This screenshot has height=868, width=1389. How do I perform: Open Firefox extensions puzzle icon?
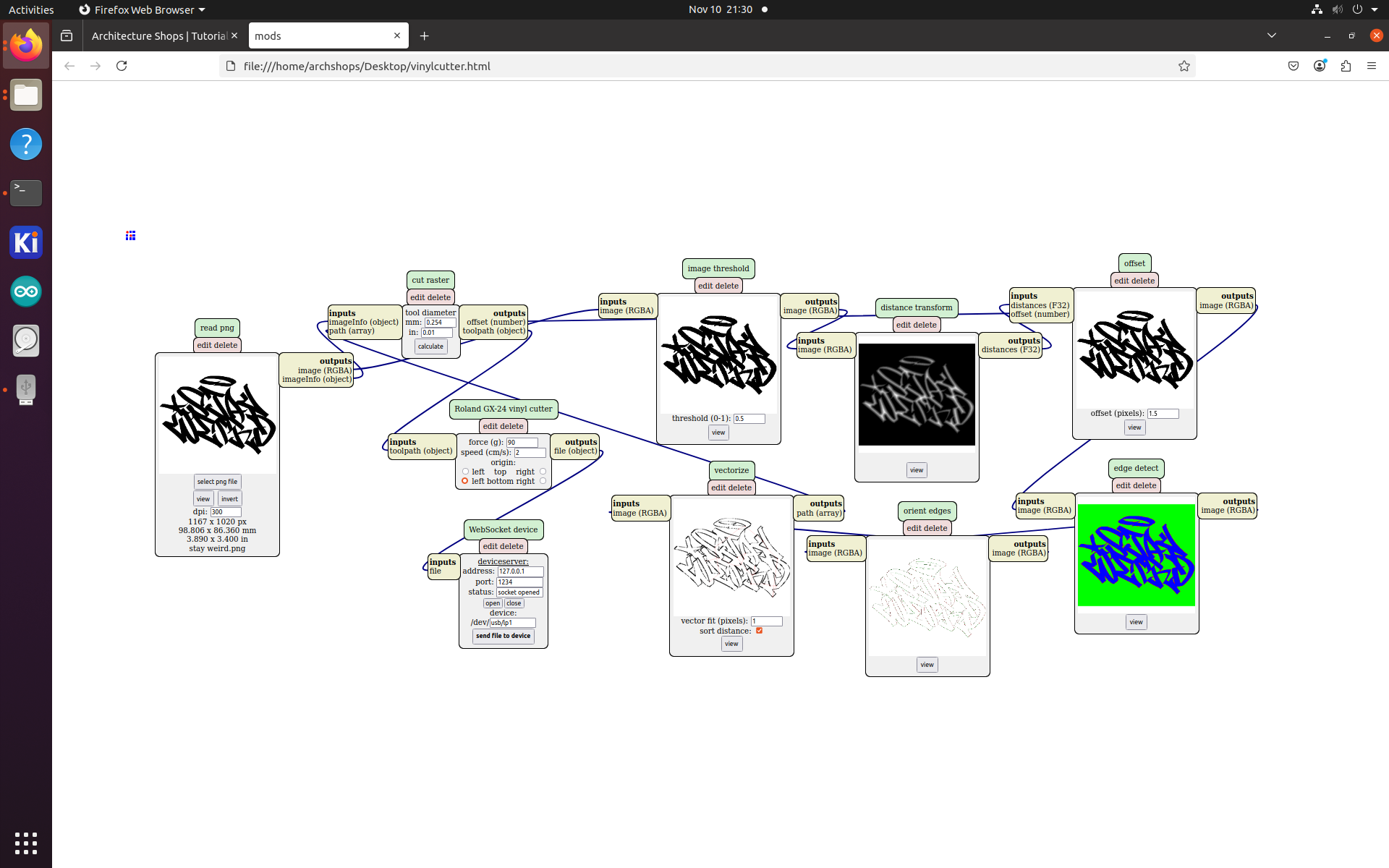1346,66
